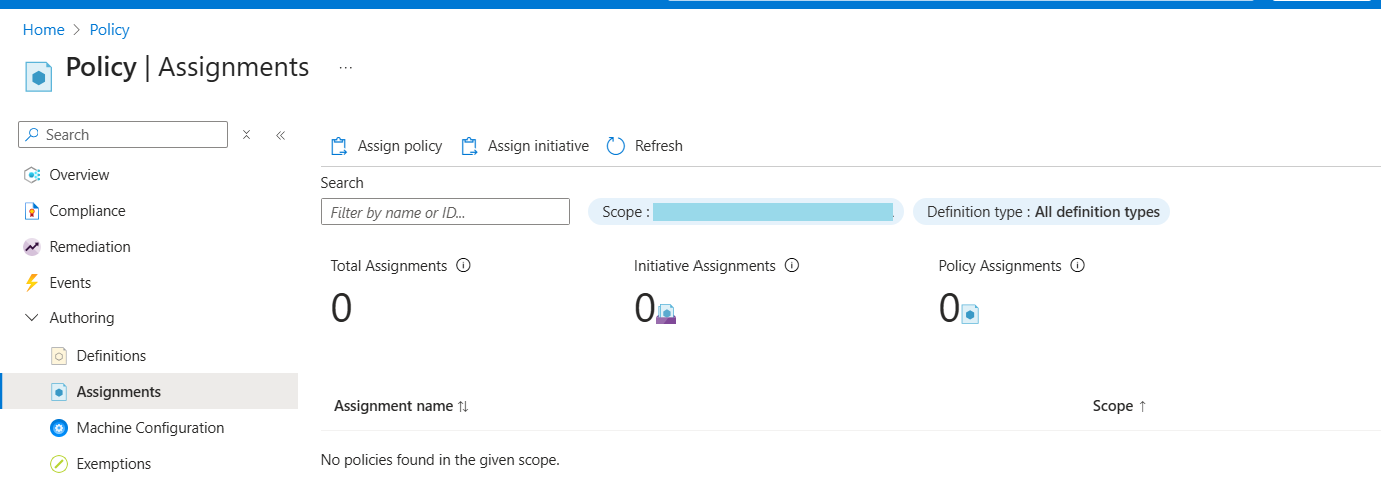This screenshot has width=1381, height=497.
Task: Click policy icon beside Policy Assignments count
Action: [x=970, y=314]
